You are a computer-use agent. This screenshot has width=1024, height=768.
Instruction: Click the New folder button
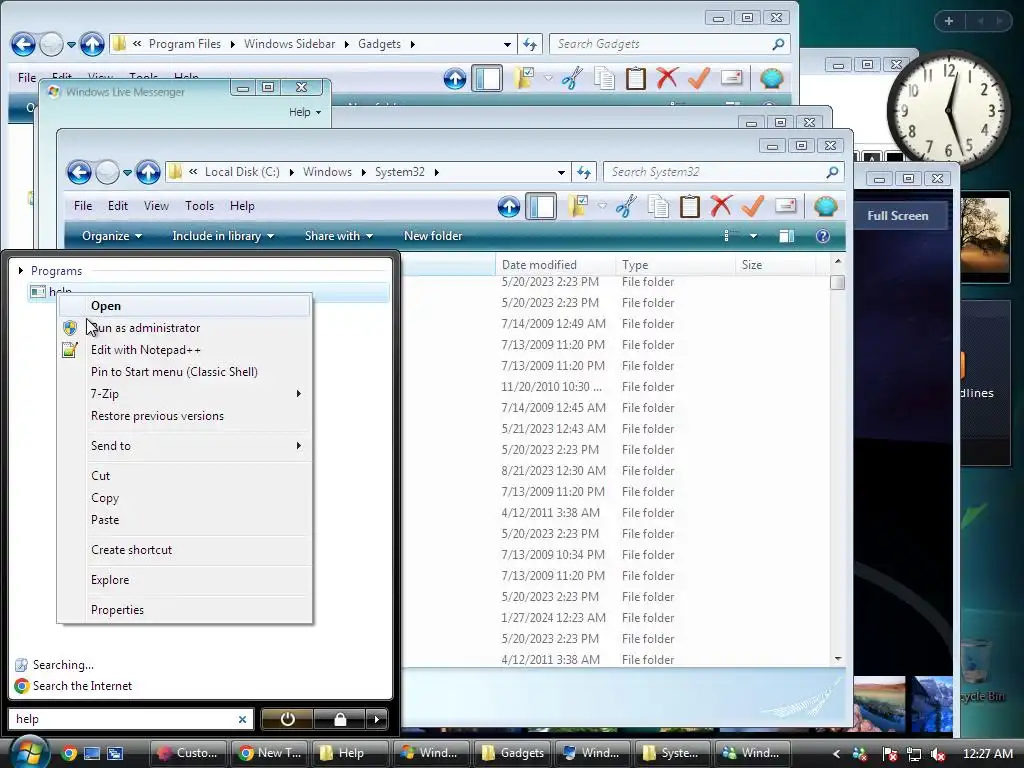click(433, 236)
